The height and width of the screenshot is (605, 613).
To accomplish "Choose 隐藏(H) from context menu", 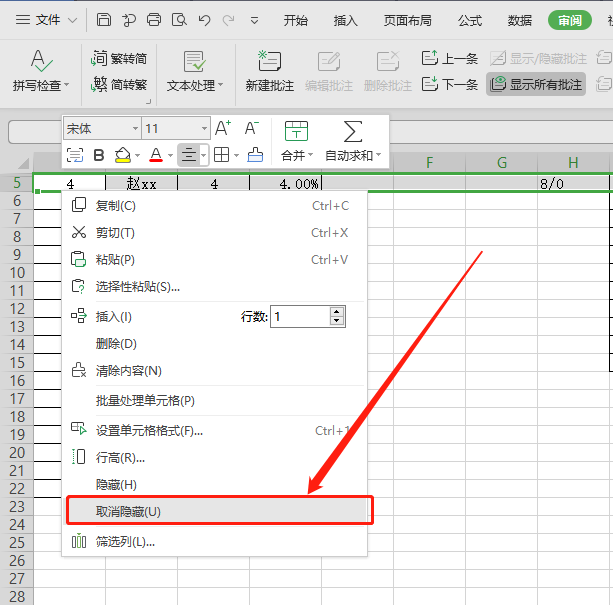I will pyautogui.click(x=214, y=485).
